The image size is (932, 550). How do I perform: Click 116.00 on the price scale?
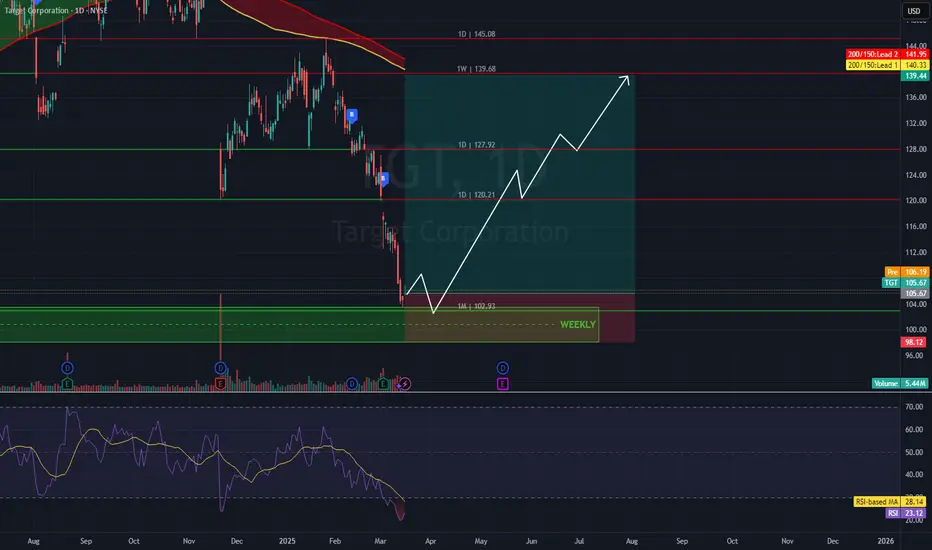[916, 227]
